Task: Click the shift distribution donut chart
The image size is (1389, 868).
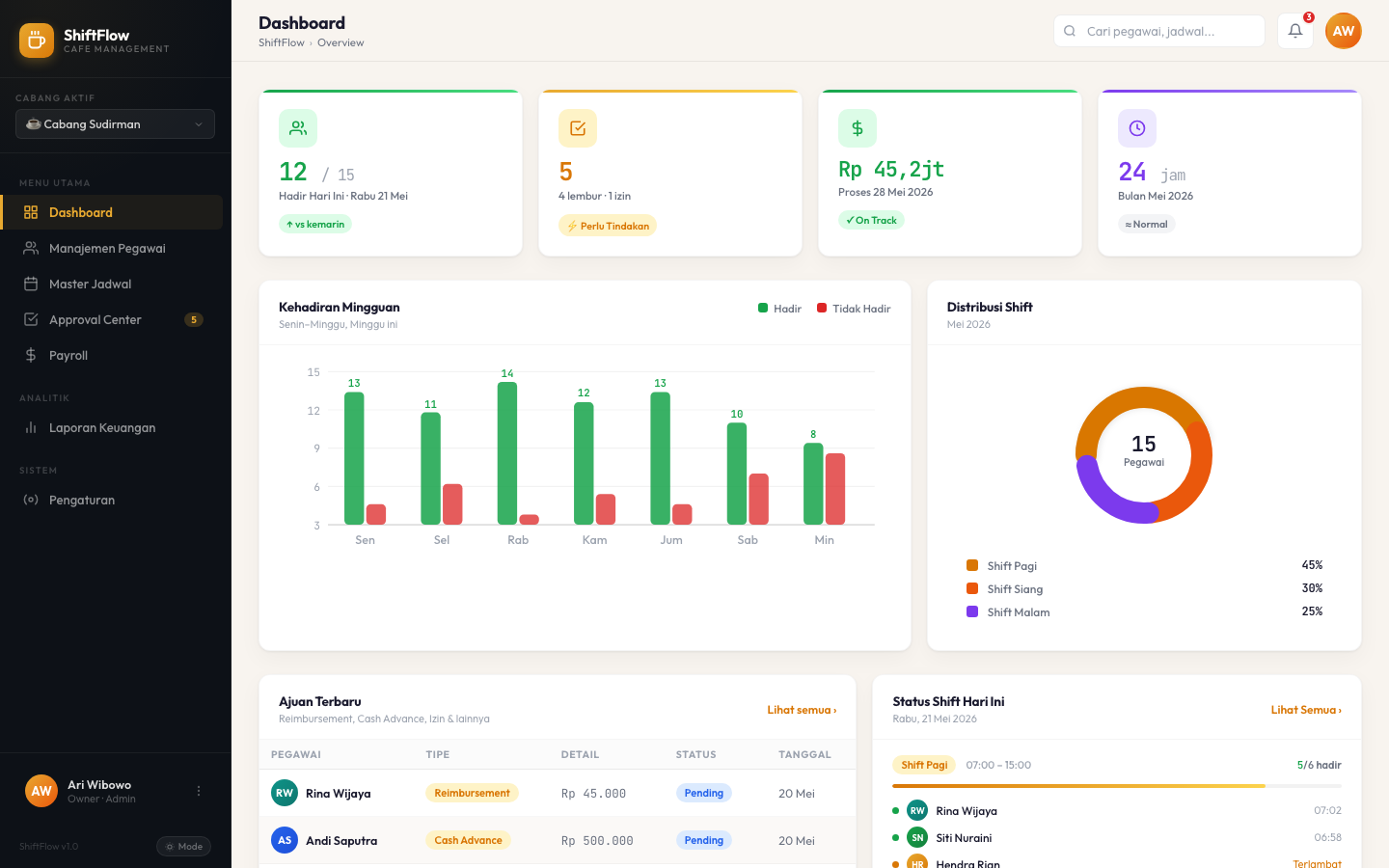Action: pyautogui.click(x=1144, y=455)
